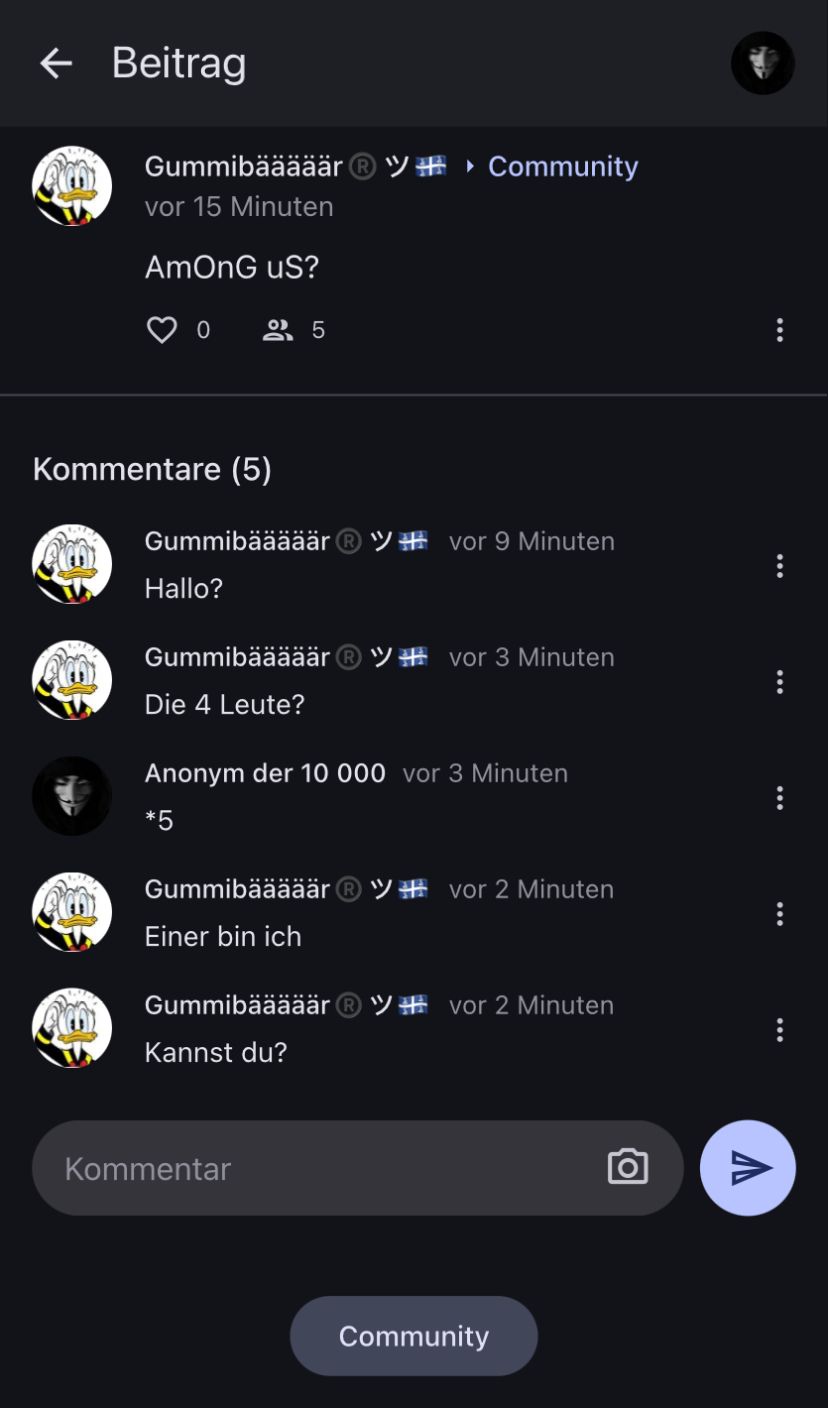The image size is (828, 1408).
Task: Go back using the arrow icon
Action: tap(56, 64)
